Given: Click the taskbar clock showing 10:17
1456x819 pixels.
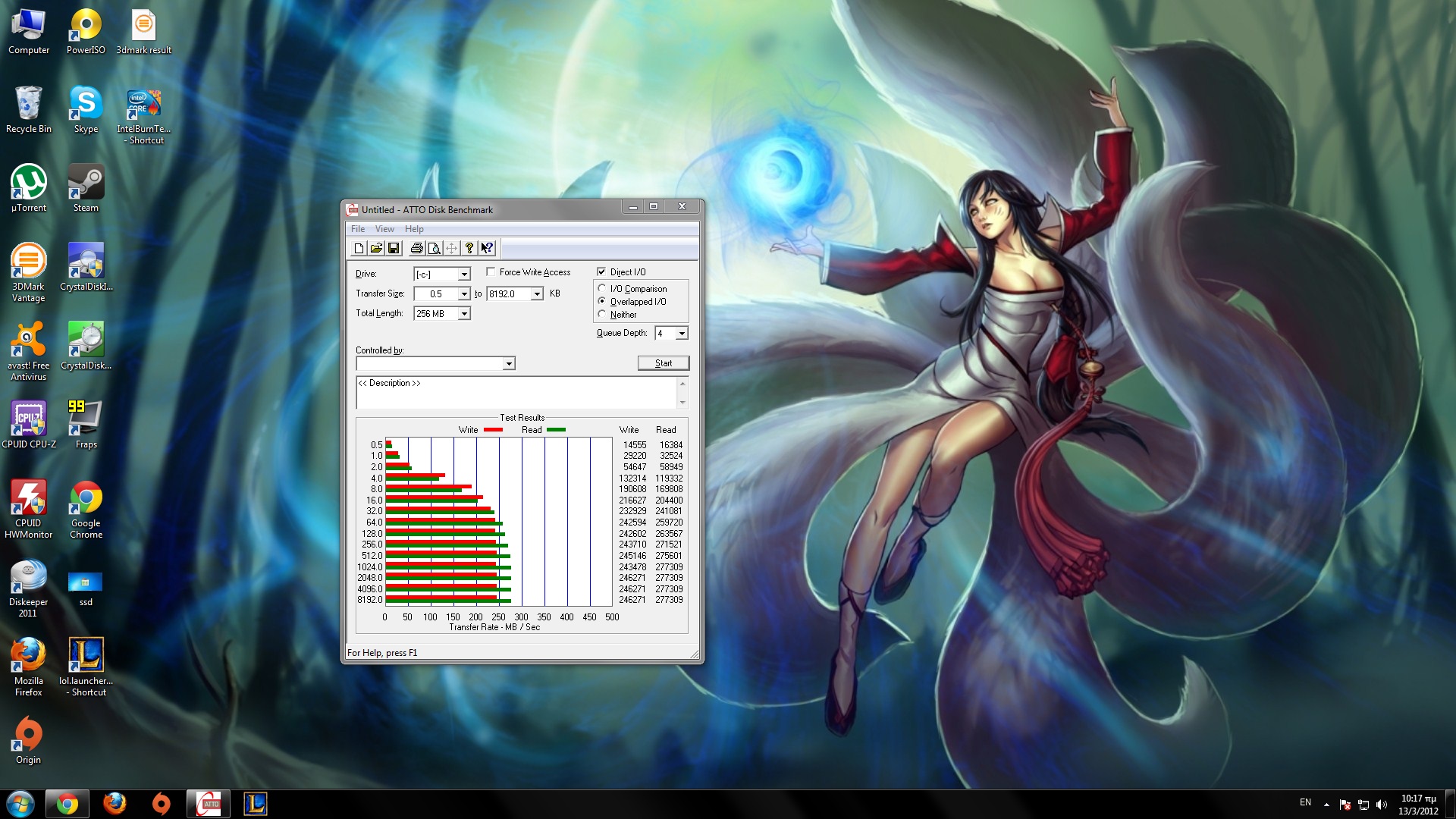Looking at the screenshot, I should tap(1418, 805).
